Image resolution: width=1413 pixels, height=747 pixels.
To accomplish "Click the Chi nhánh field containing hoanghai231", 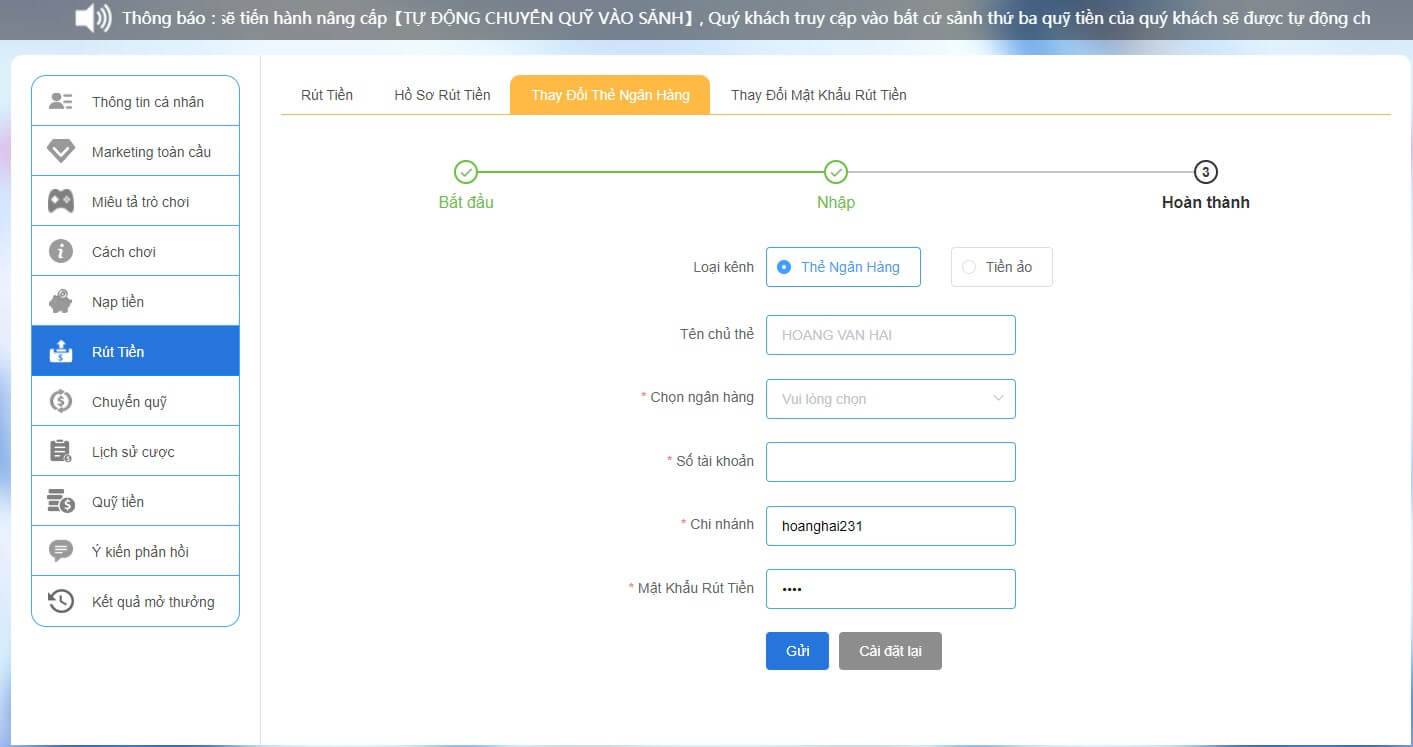I will (x=890, y=526).
